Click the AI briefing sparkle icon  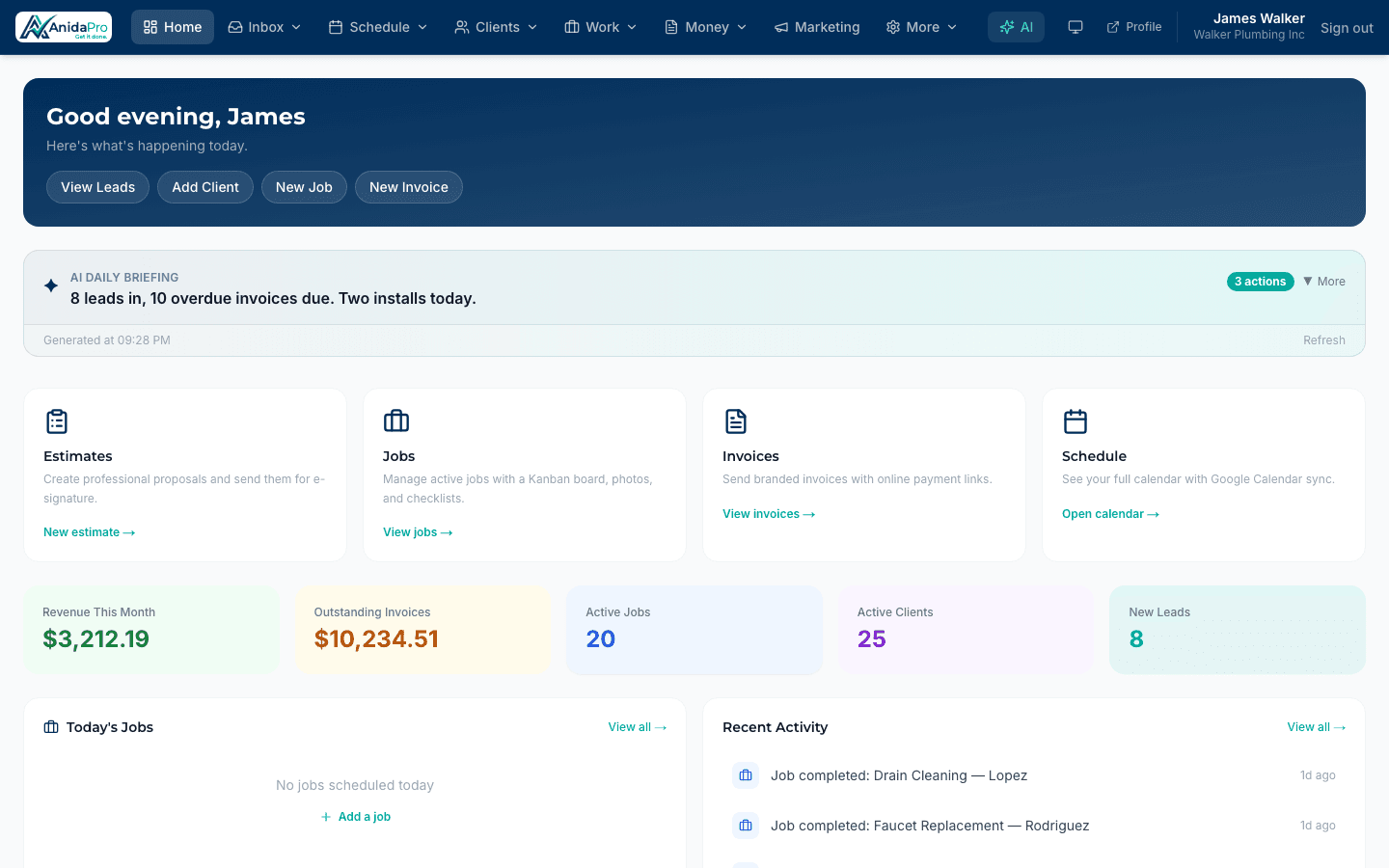click(x=51, y=285)
